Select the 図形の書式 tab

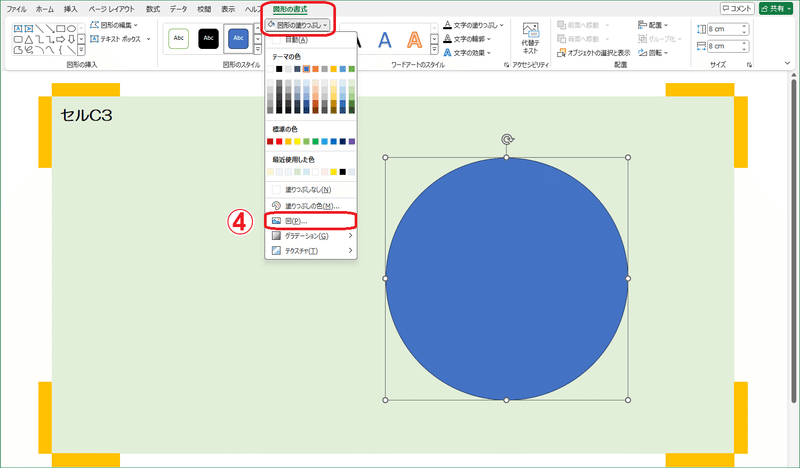[290, 9]
